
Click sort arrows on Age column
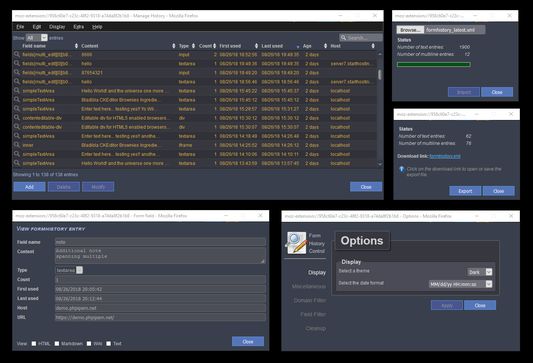(325, 46)
